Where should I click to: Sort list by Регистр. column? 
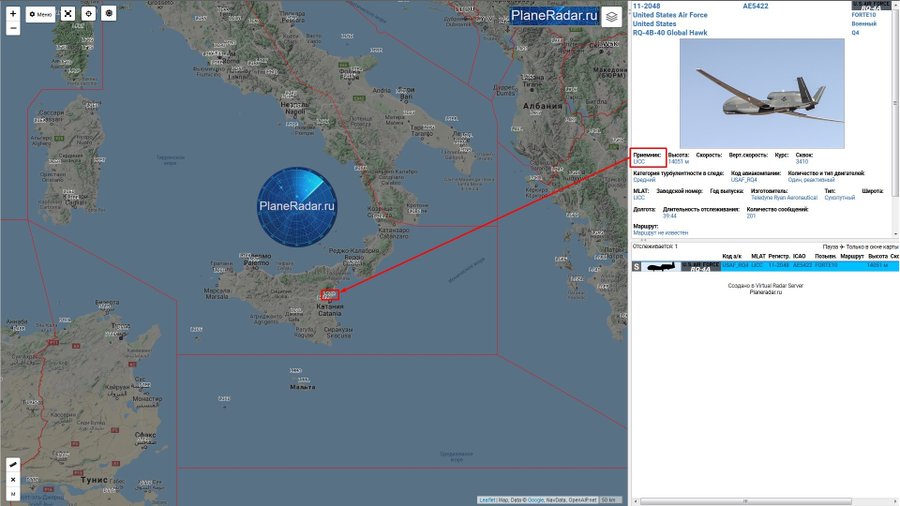(779, 256)
